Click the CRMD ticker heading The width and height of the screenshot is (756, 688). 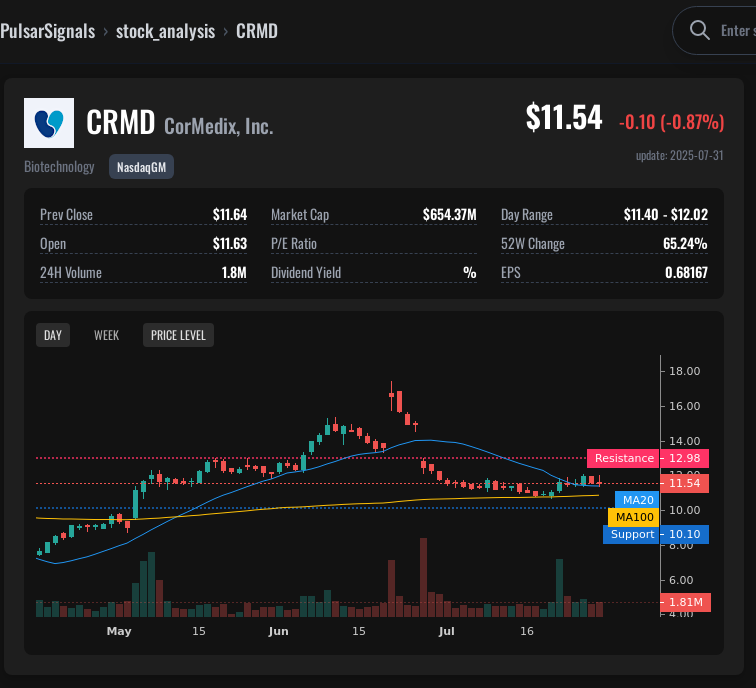click(x=121, y=122)
